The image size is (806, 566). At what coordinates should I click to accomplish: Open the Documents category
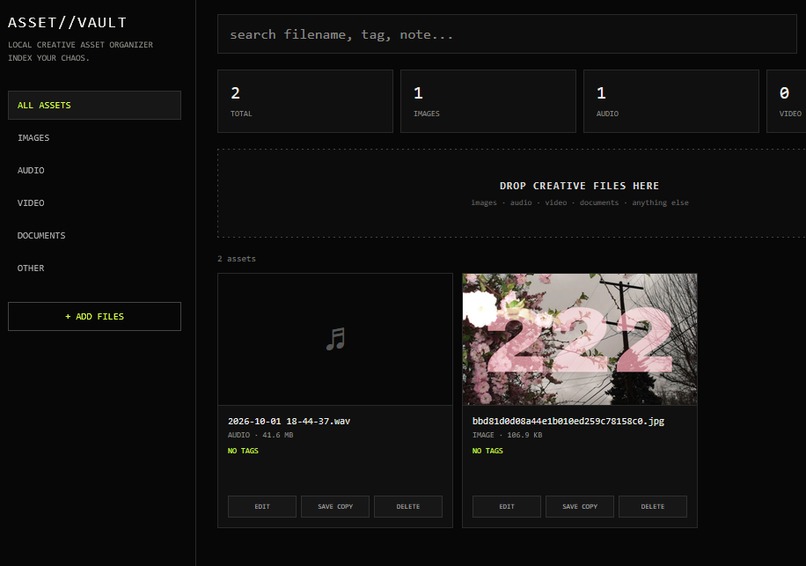[95, 235]
